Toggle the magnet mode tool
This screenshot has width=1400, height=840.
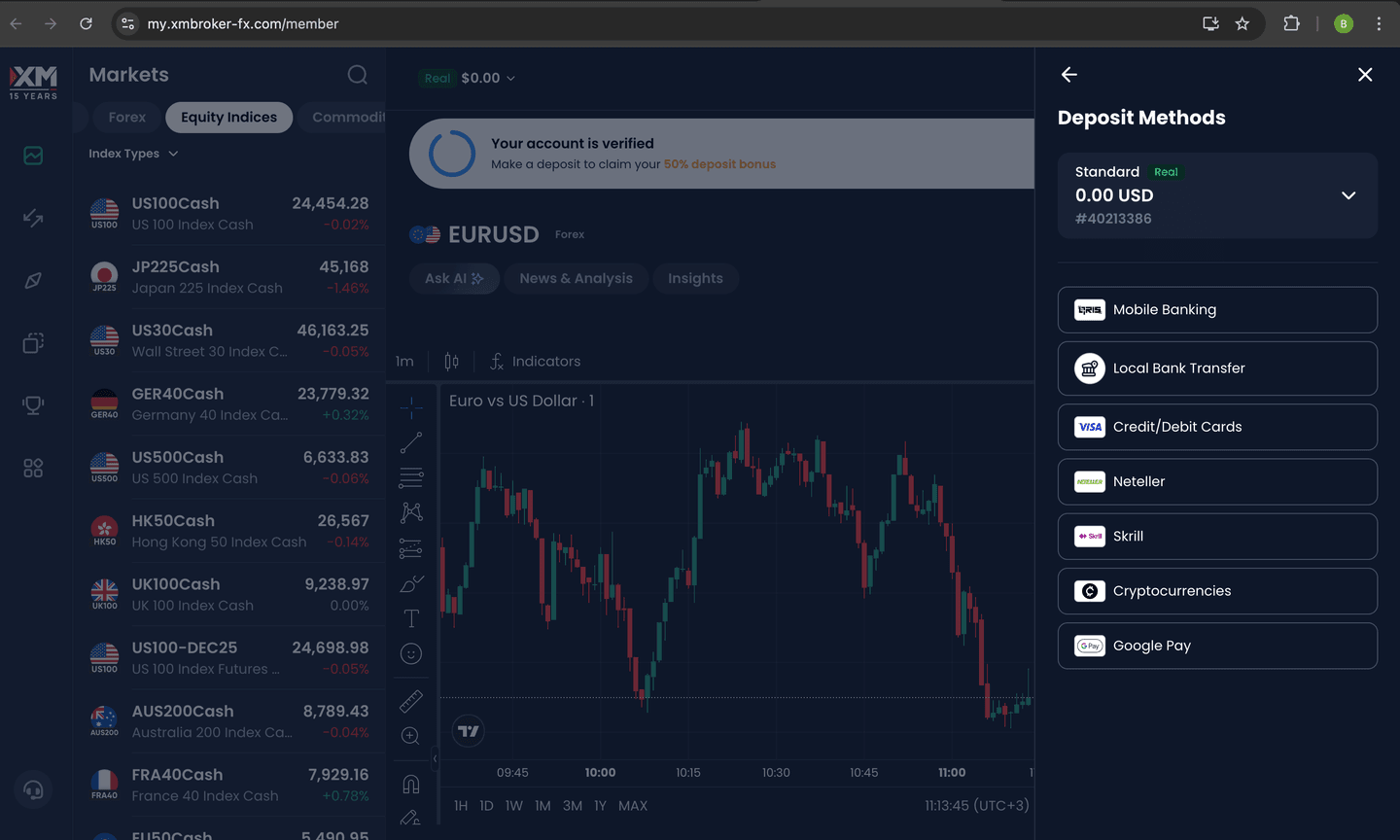(x=411, y=784)
